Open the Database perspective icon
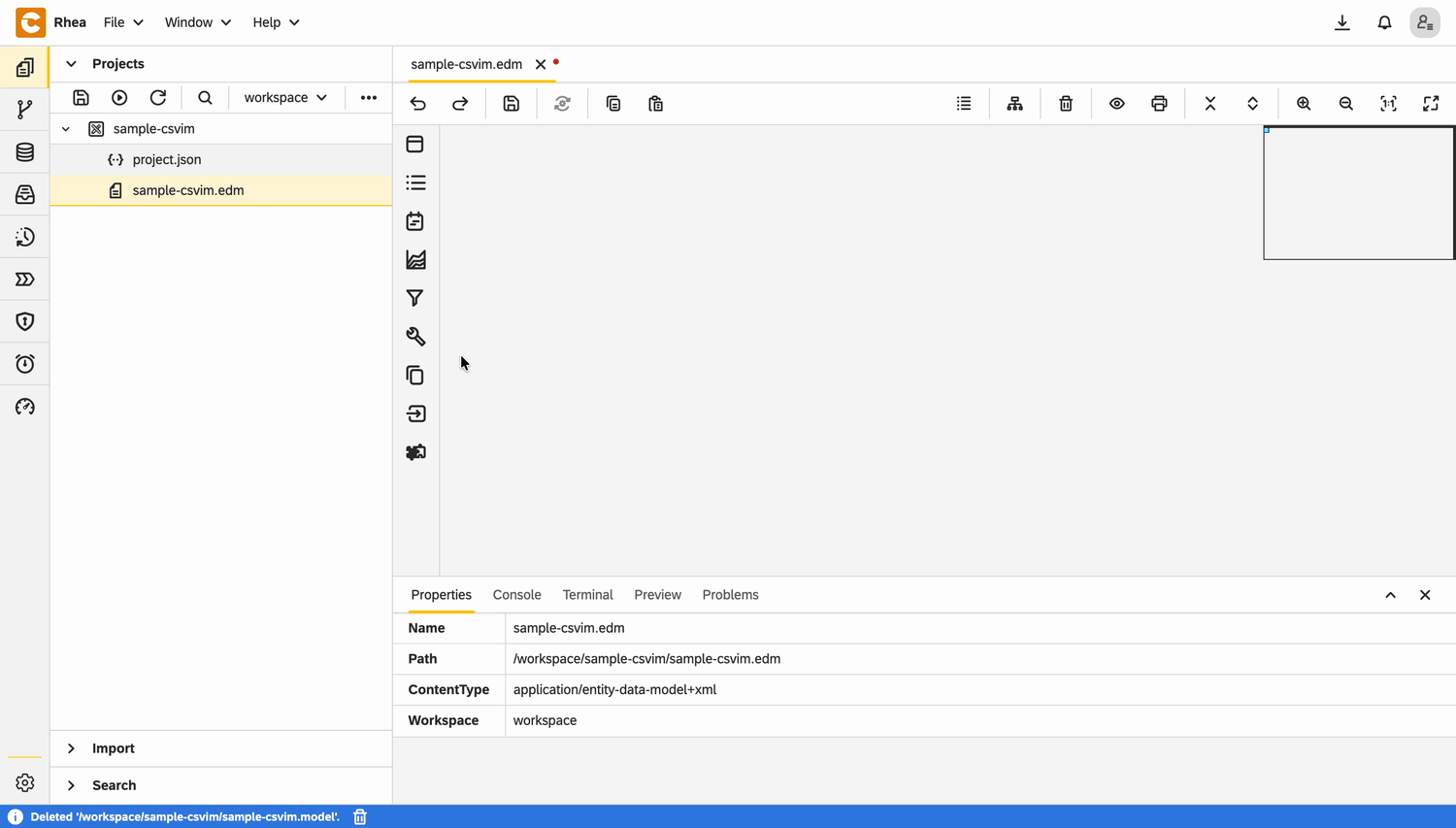 click(25, 152)
